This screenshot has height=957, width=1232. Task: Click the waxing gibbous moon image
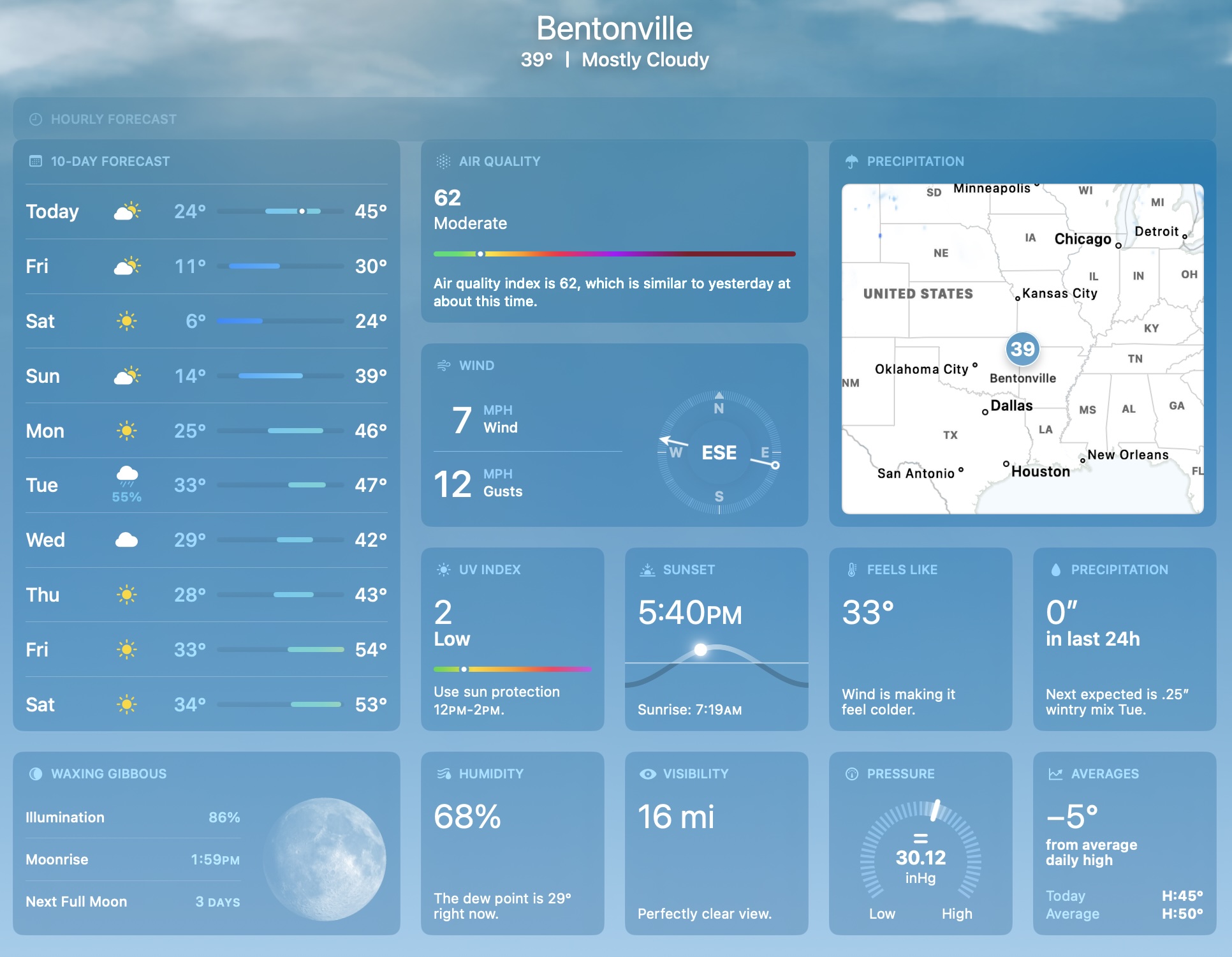click(x=325, y=859)
